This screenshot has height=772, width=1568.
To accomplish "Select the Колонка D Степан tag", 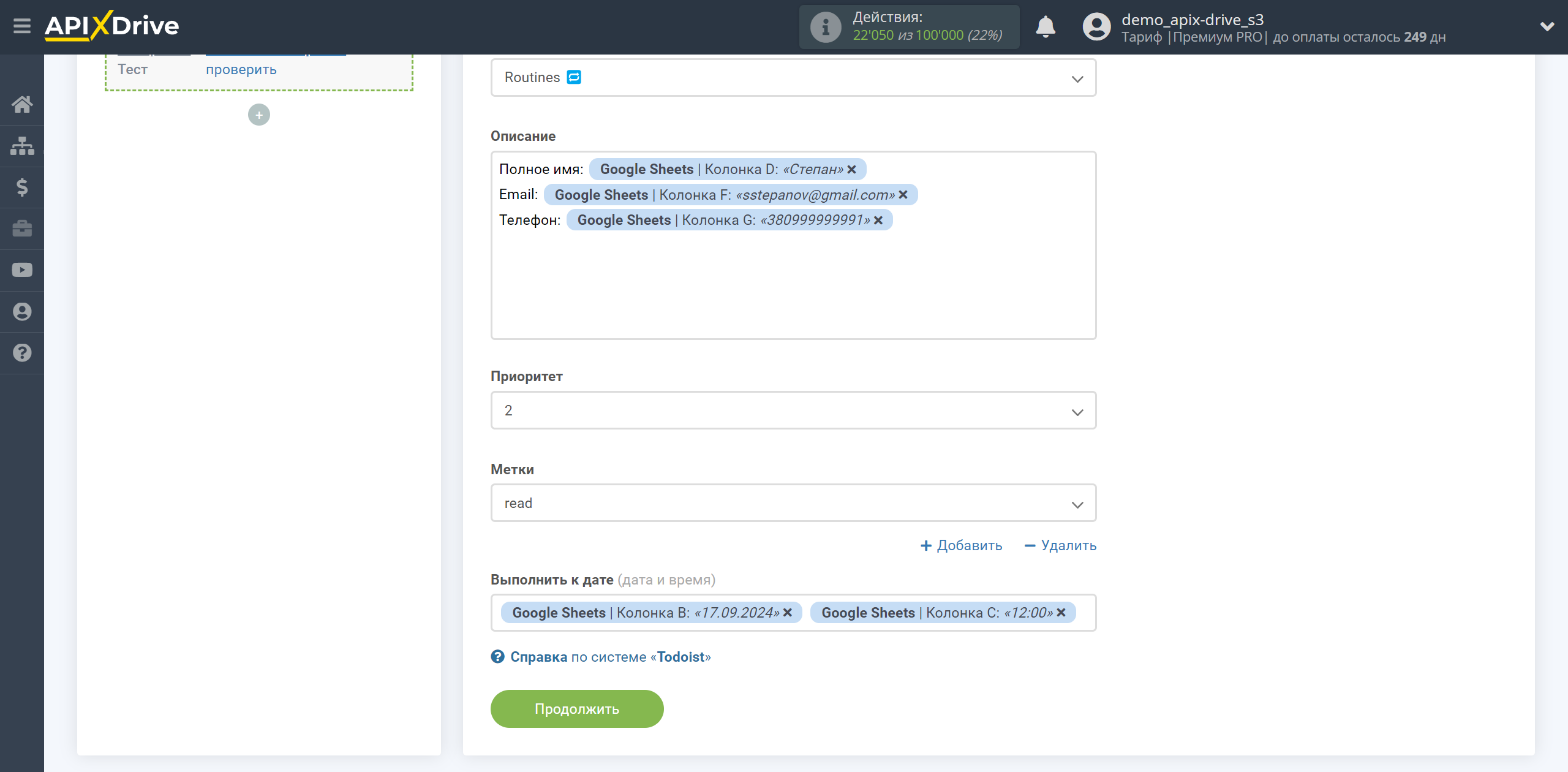I will coord(728,170).
